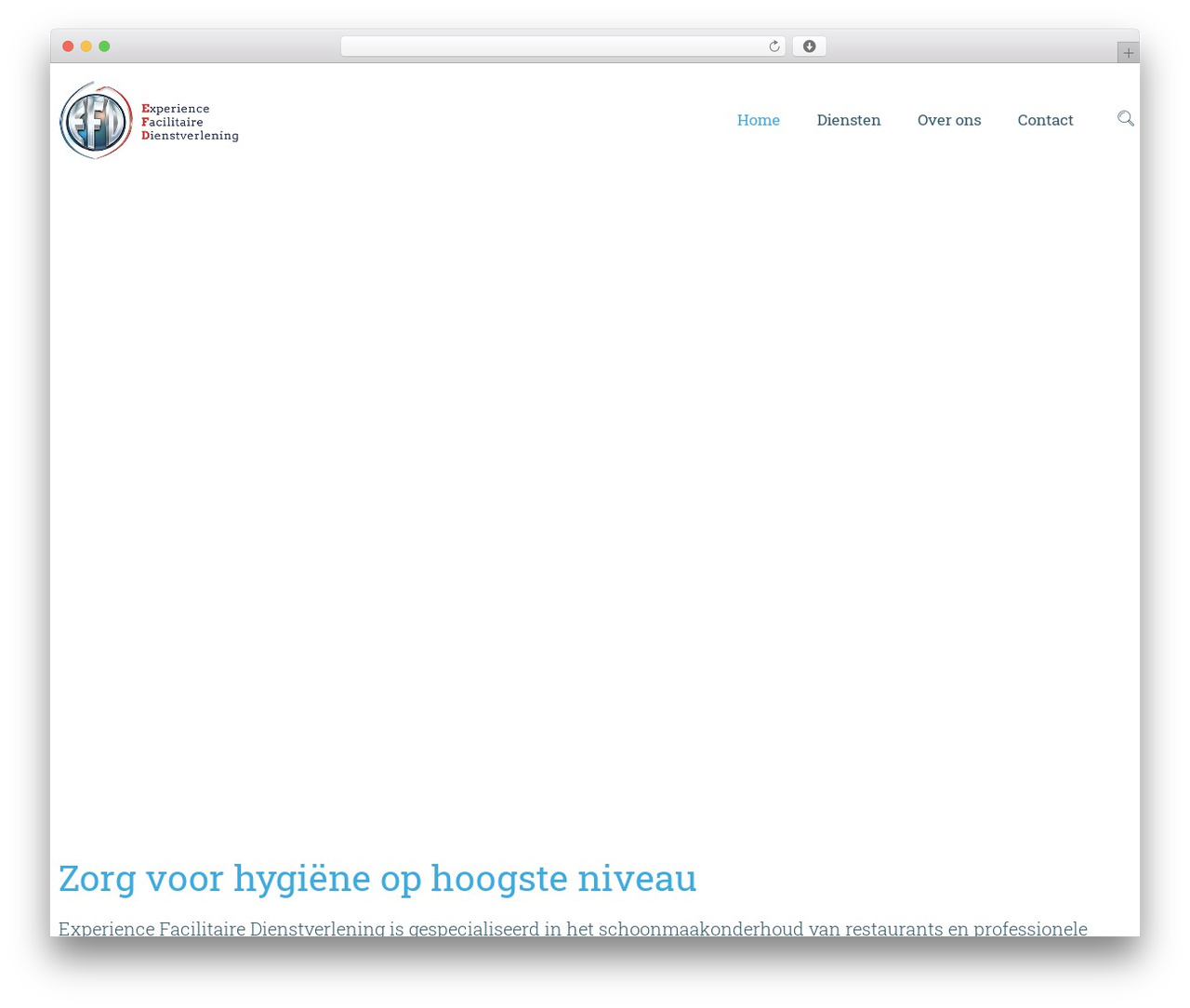Image resolution: width=1190 pixels, height=1008 pixels.
Task: Maximize the window with green button
Action: point(104,46)
